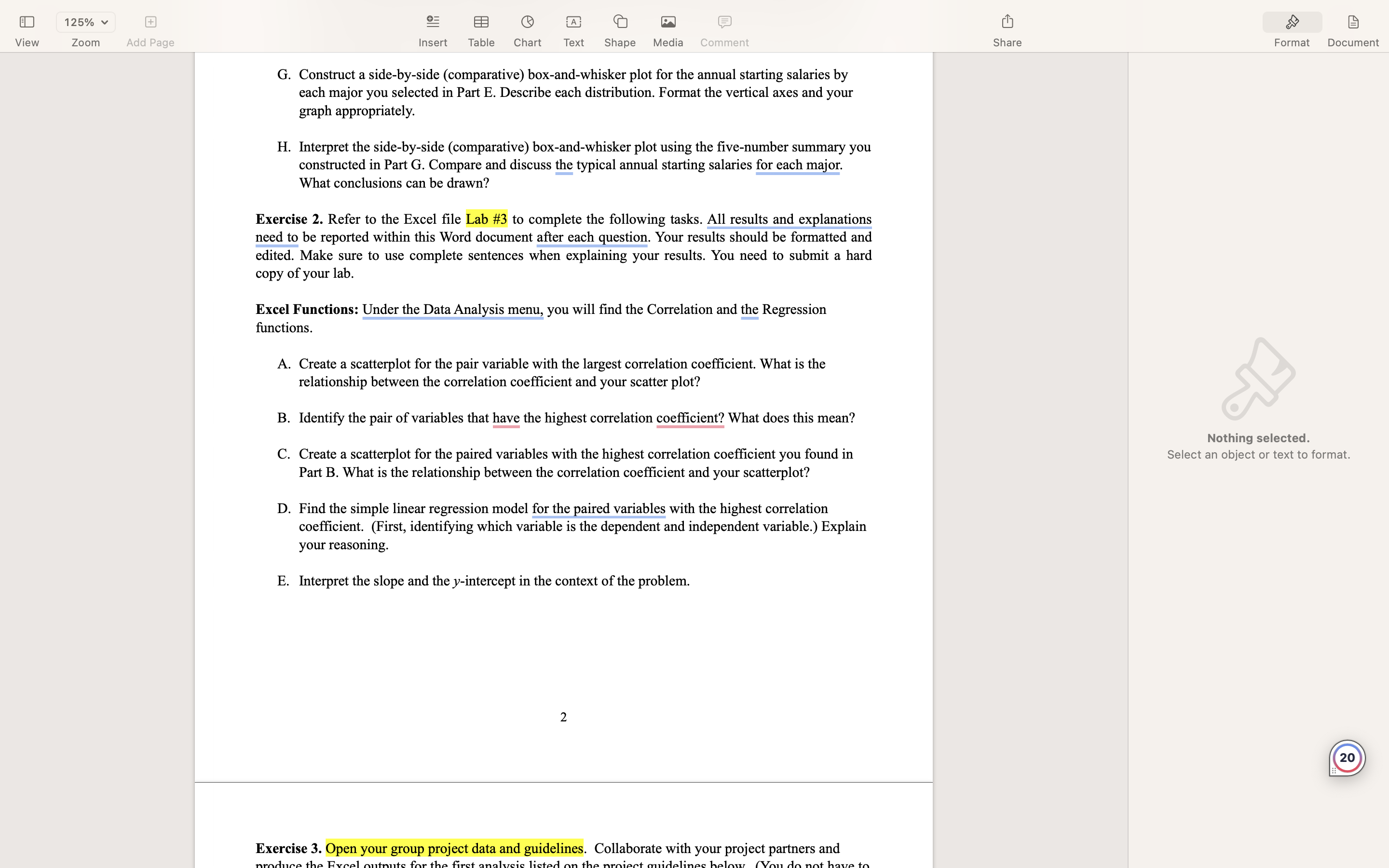
Task: Open the Insert menu icon
Action: [433, 22]
